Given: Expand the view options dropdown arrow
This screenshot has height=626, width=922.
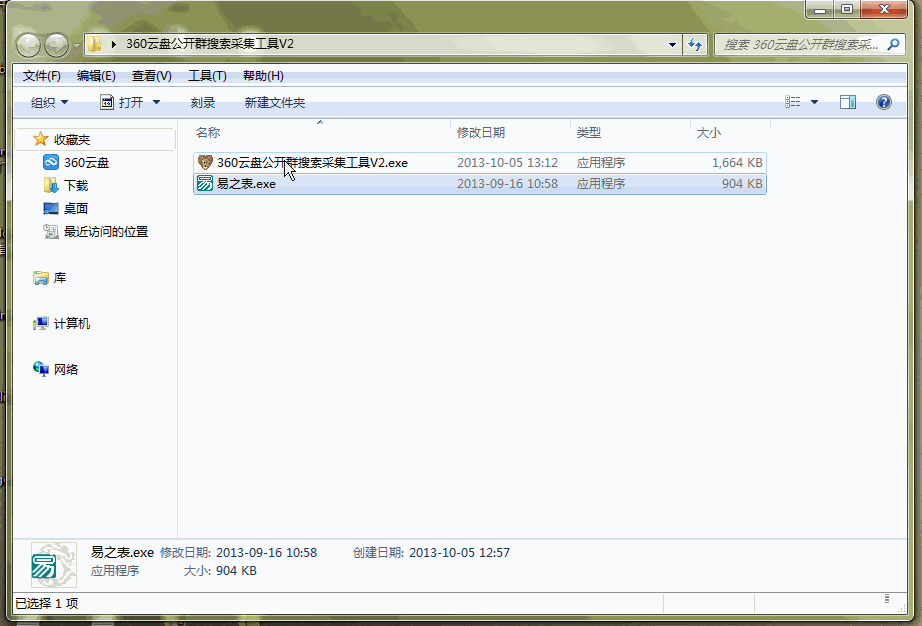Looking at the screenshot, I should [814, 102].
